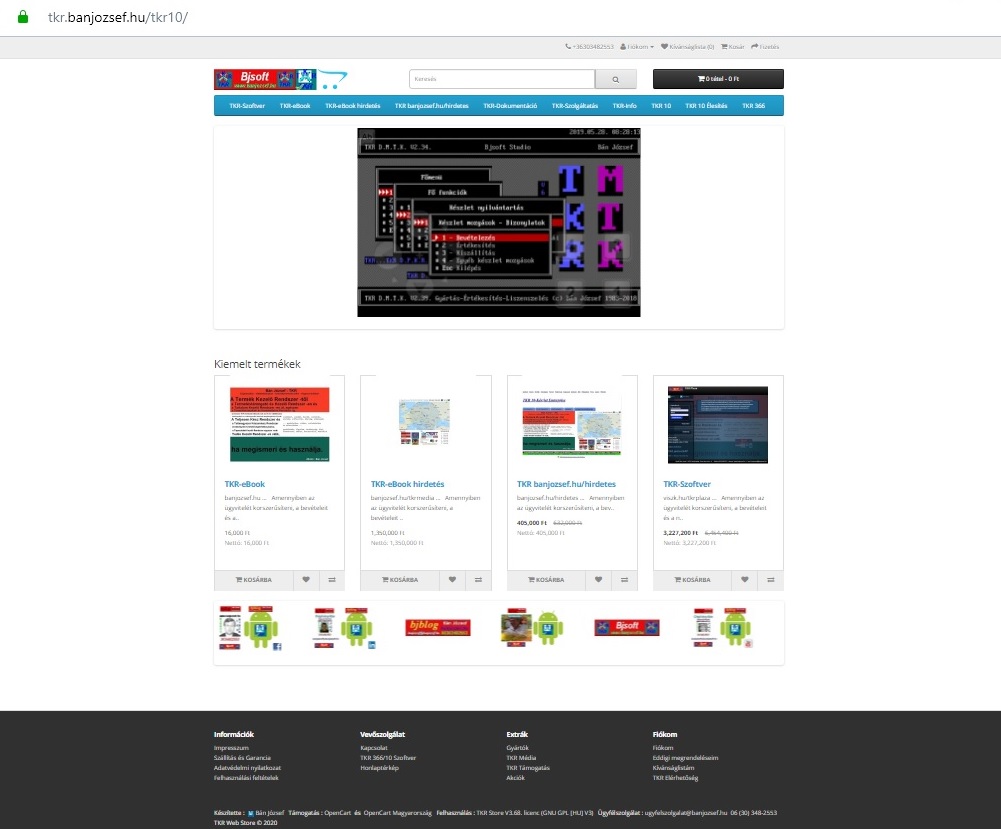
Task: Open the Android banner with Facebook badge
Action: (250, 628)
